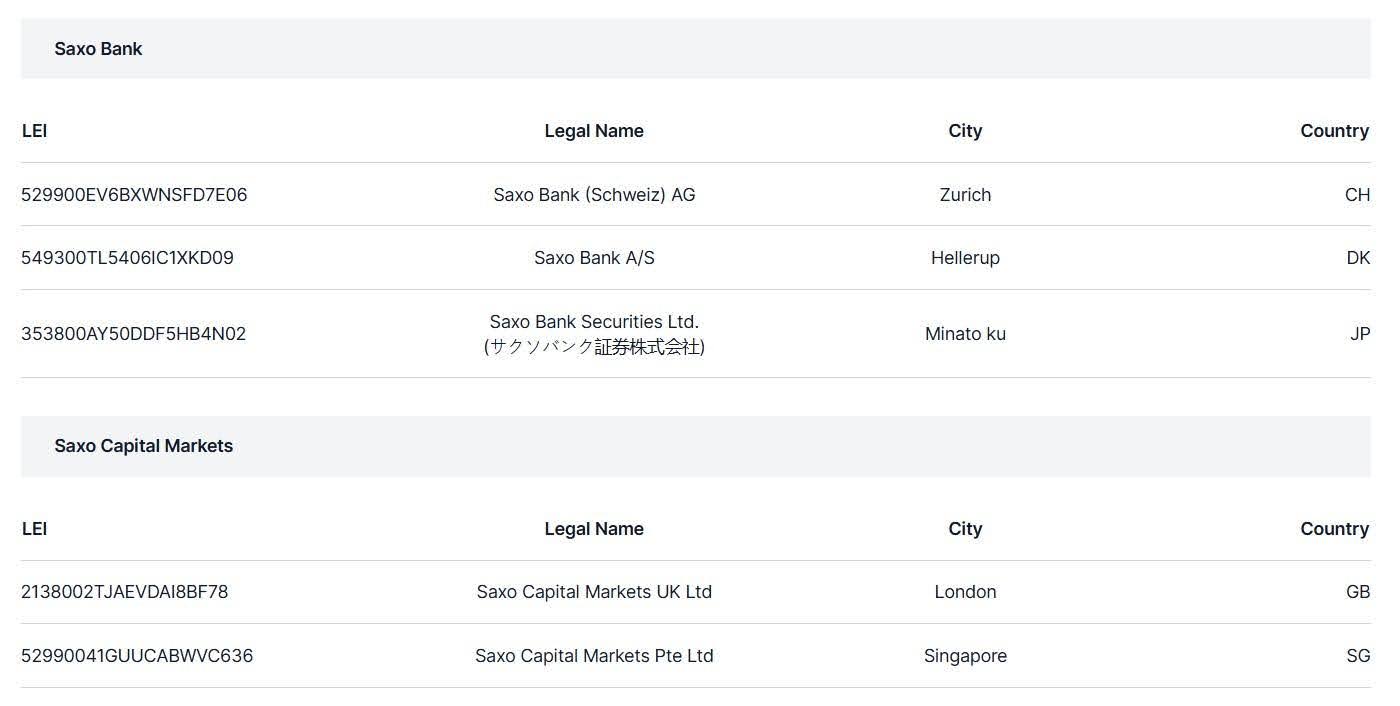Click the Saxo Bank (Schweiz) AG legal name
1400x706 pixels.
tap(594, 195)
